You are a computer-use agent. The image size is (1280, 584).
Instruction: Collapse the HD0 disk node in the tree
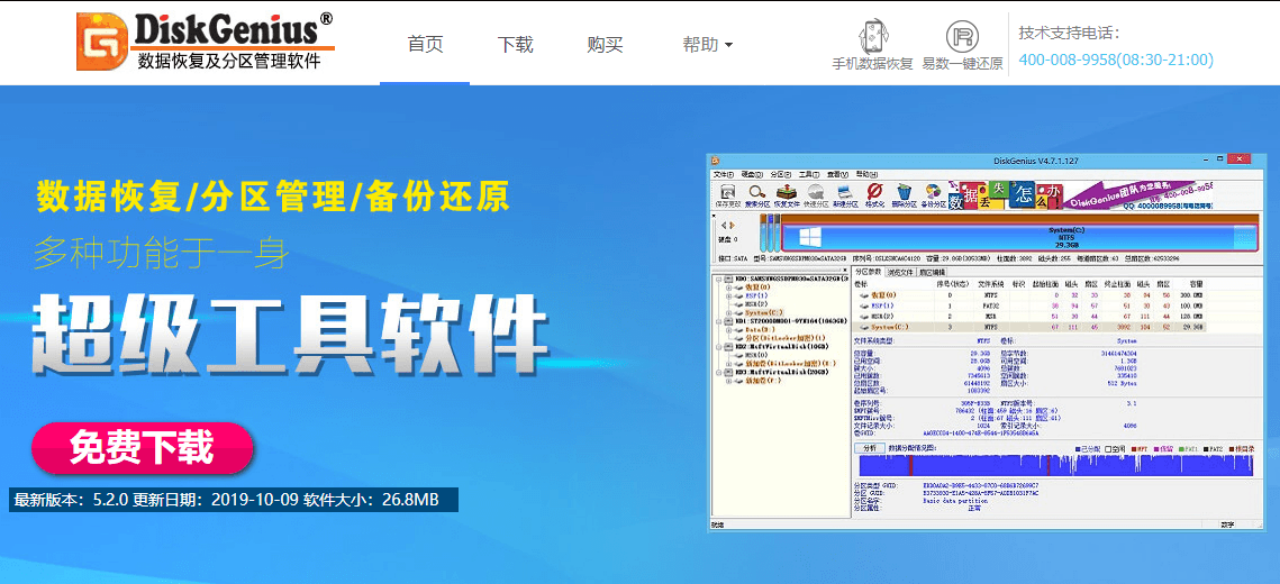click(719, 280)
